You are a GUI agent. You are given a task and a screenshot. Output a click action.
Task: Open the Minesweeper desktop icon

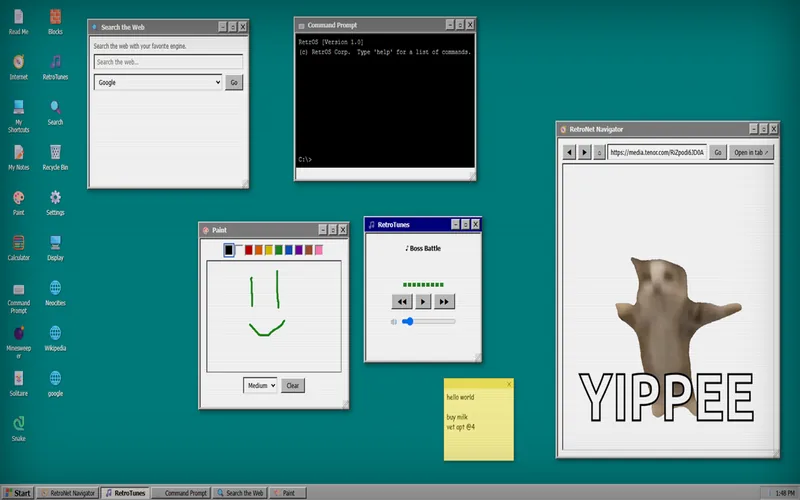tap(18, 342)
